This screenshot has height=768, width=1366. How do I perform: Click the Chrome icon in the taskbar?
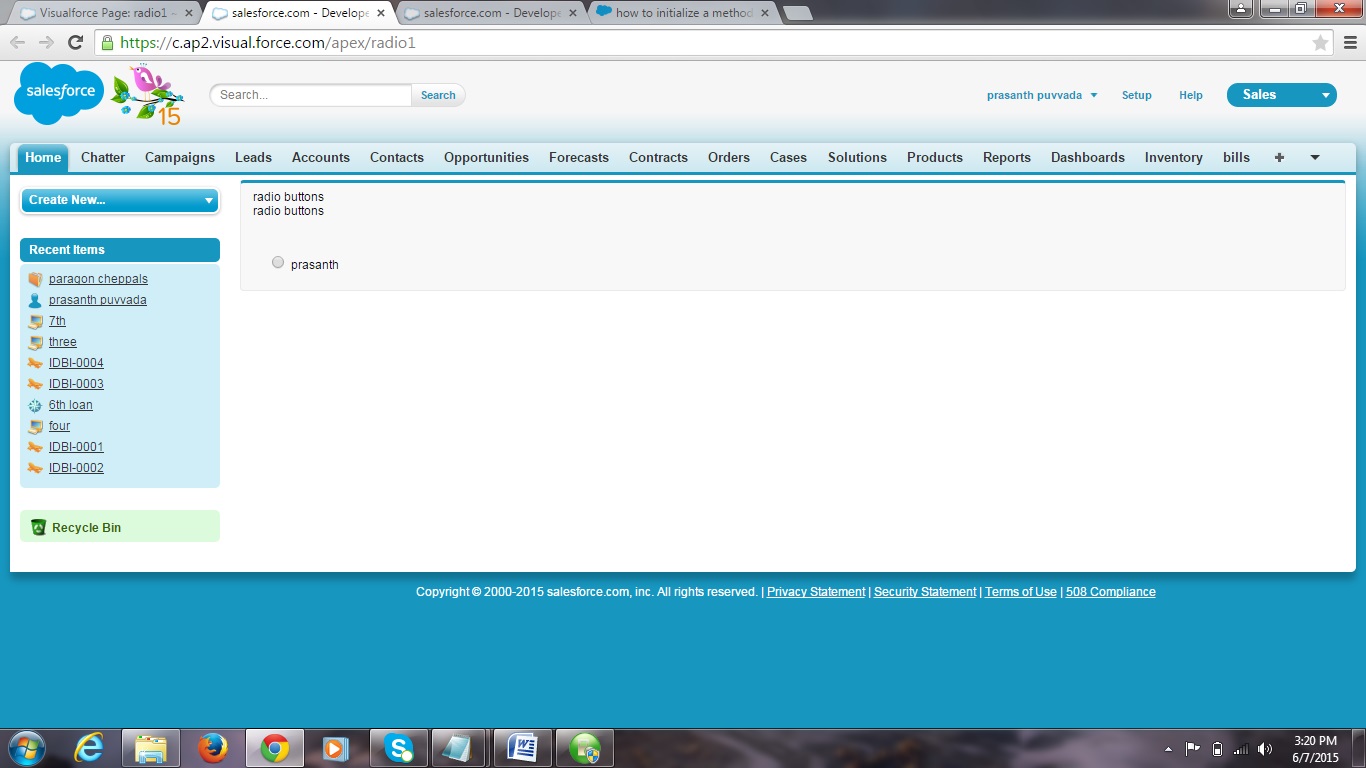[x=275, y=748]
